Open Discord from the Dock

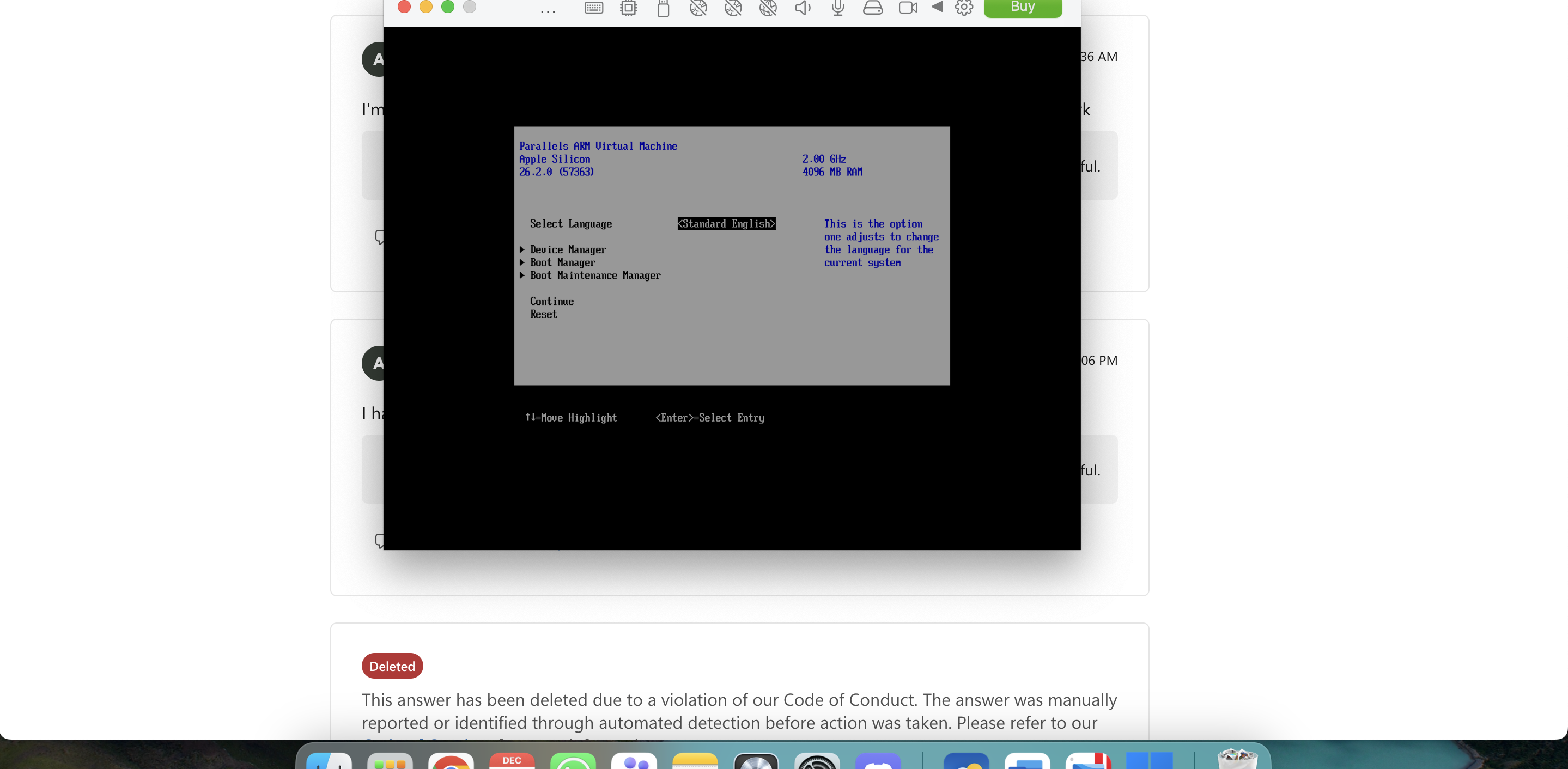[x=878, y=761]
